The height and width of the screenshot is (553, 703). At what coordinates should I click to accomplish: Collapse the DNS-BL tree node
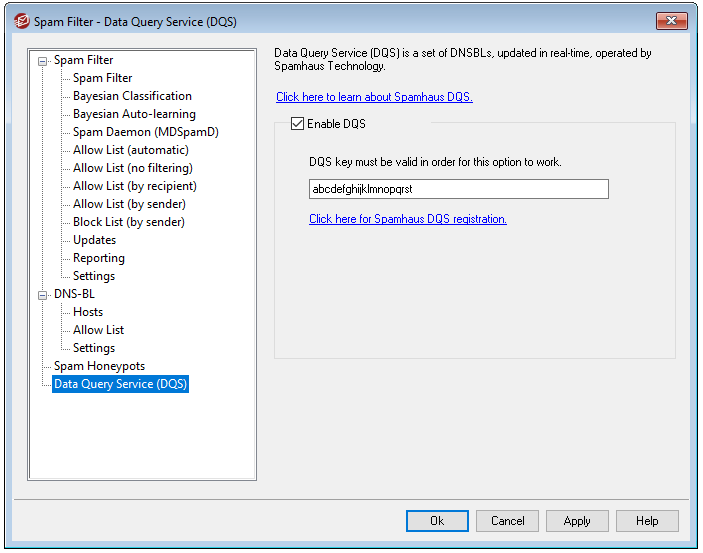point(43,295)
